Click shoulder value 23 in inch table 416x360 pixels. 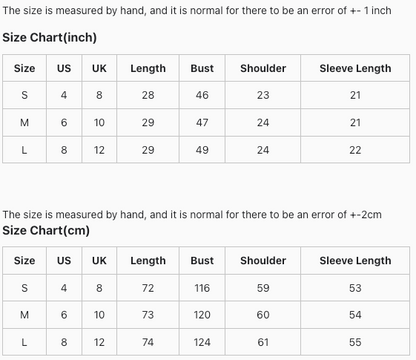pos(263,95)
